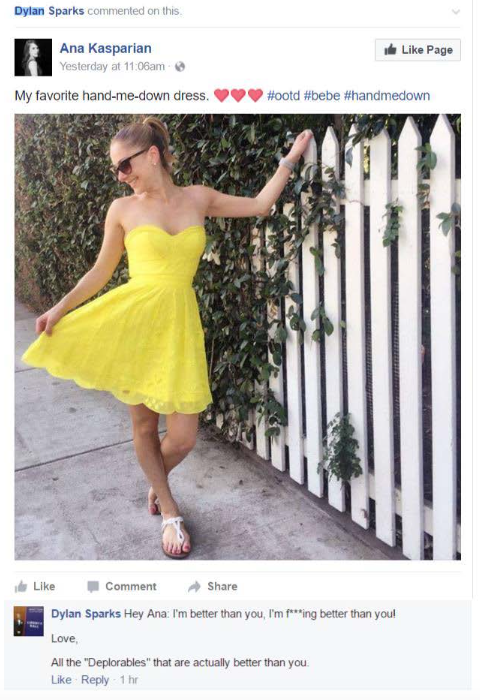Like the post using thumbs-up icon

[x=21, y=586]
